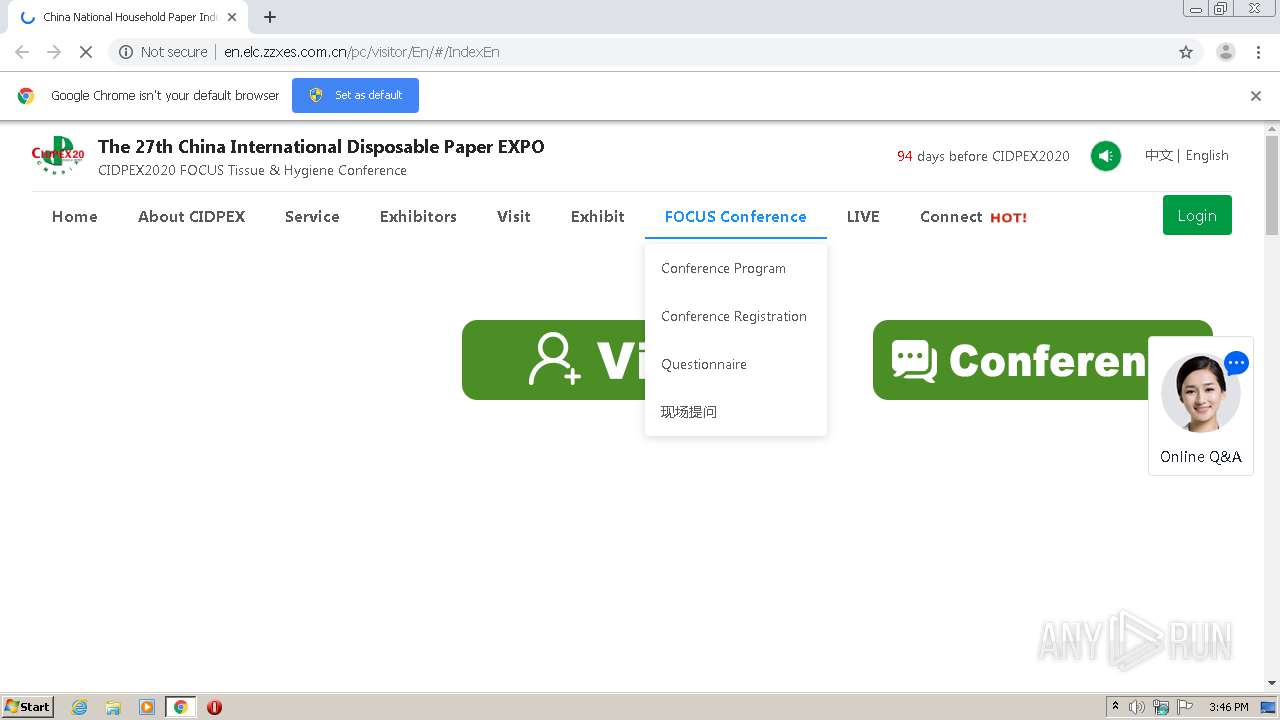Open media player from taskbar
This screenshot has height=720, width=1280.
coord(147,707)
